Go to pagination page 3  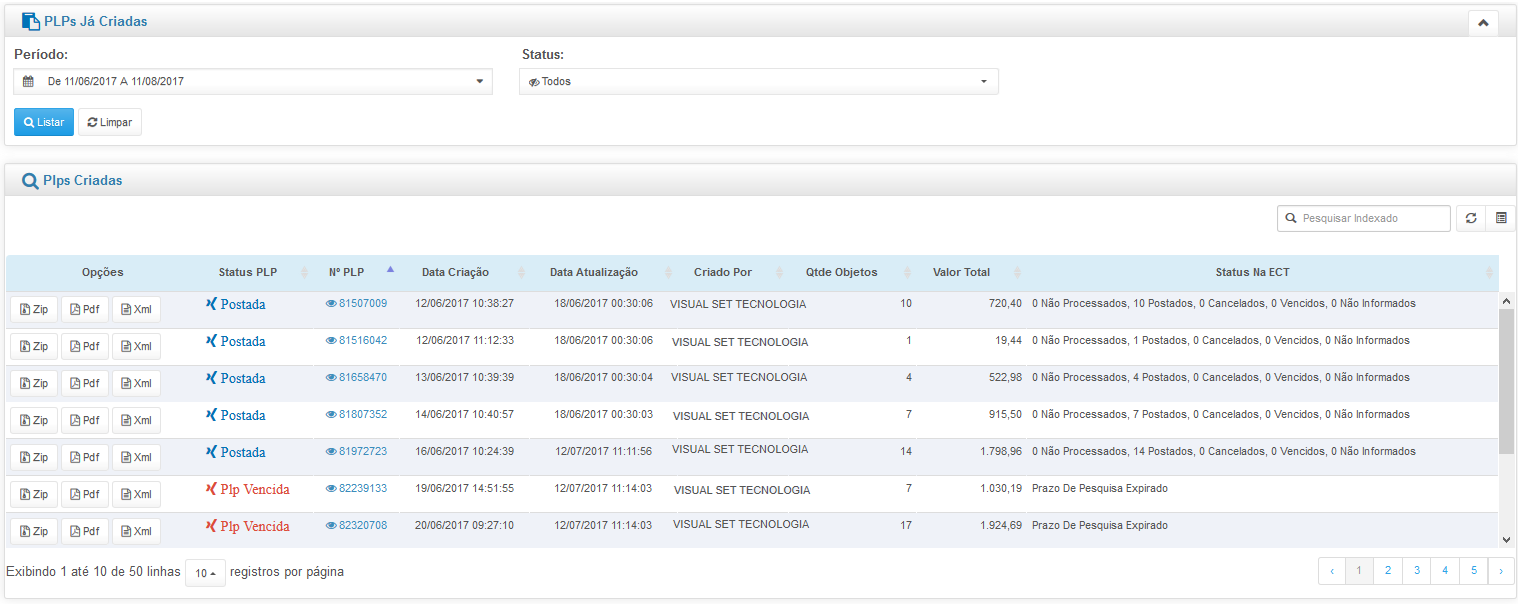click(x=1416, y=571)
